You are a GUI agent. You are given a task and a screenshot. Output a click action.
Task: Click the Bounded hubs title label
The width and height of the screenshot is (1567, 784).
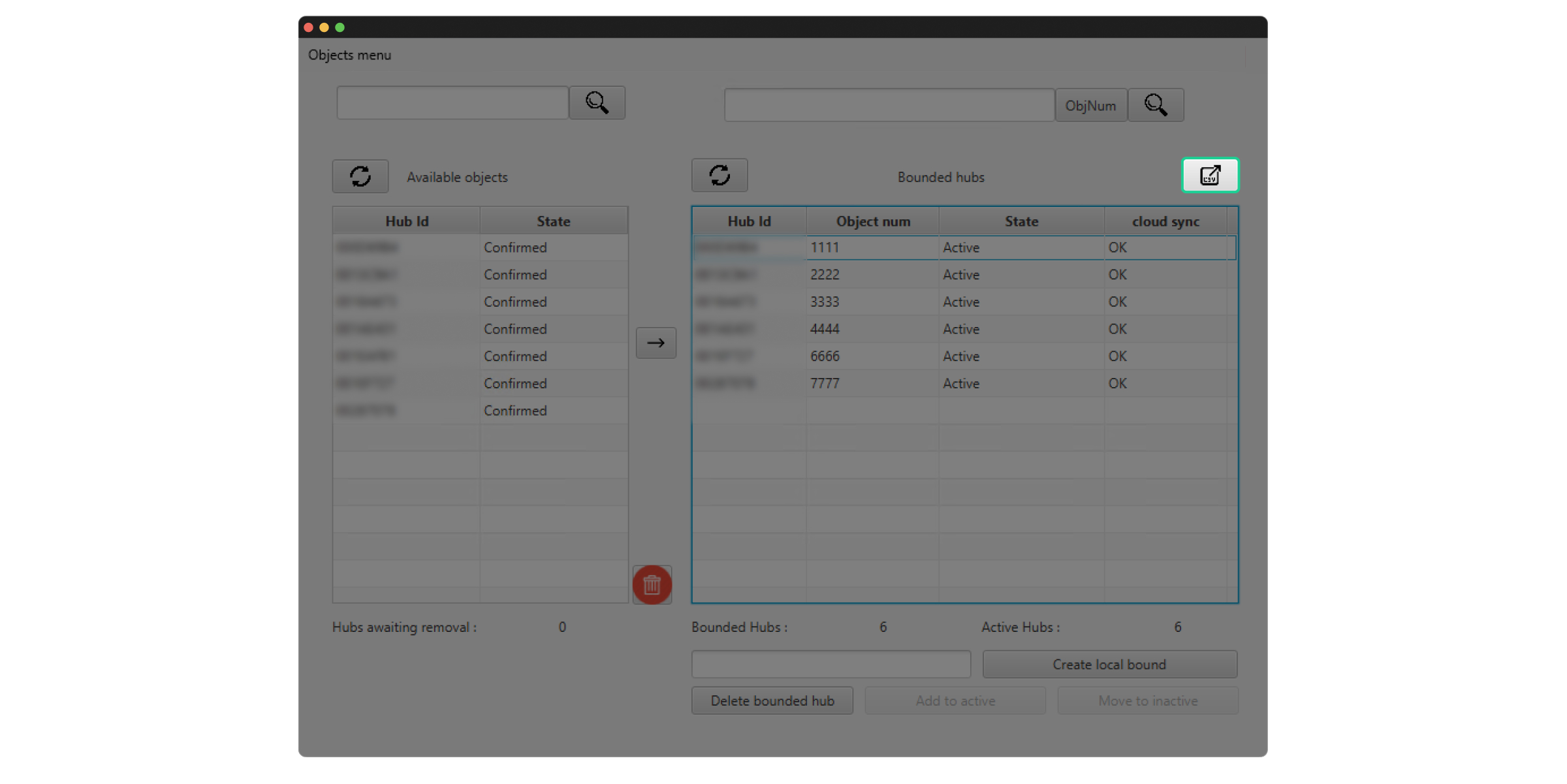[941, 177]
